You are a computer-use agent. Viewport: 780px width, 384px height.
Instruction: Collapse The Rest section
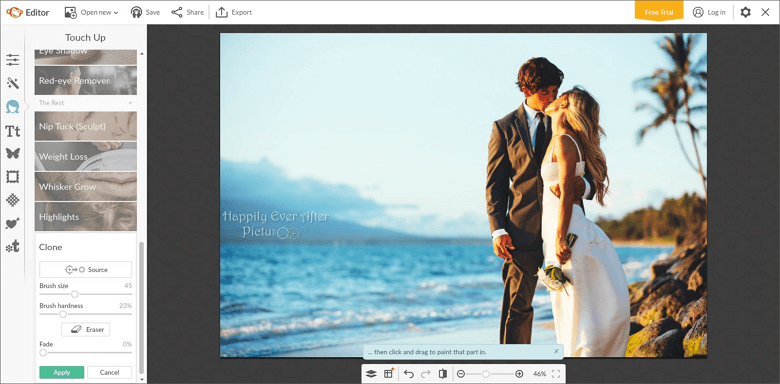point(86,103)
